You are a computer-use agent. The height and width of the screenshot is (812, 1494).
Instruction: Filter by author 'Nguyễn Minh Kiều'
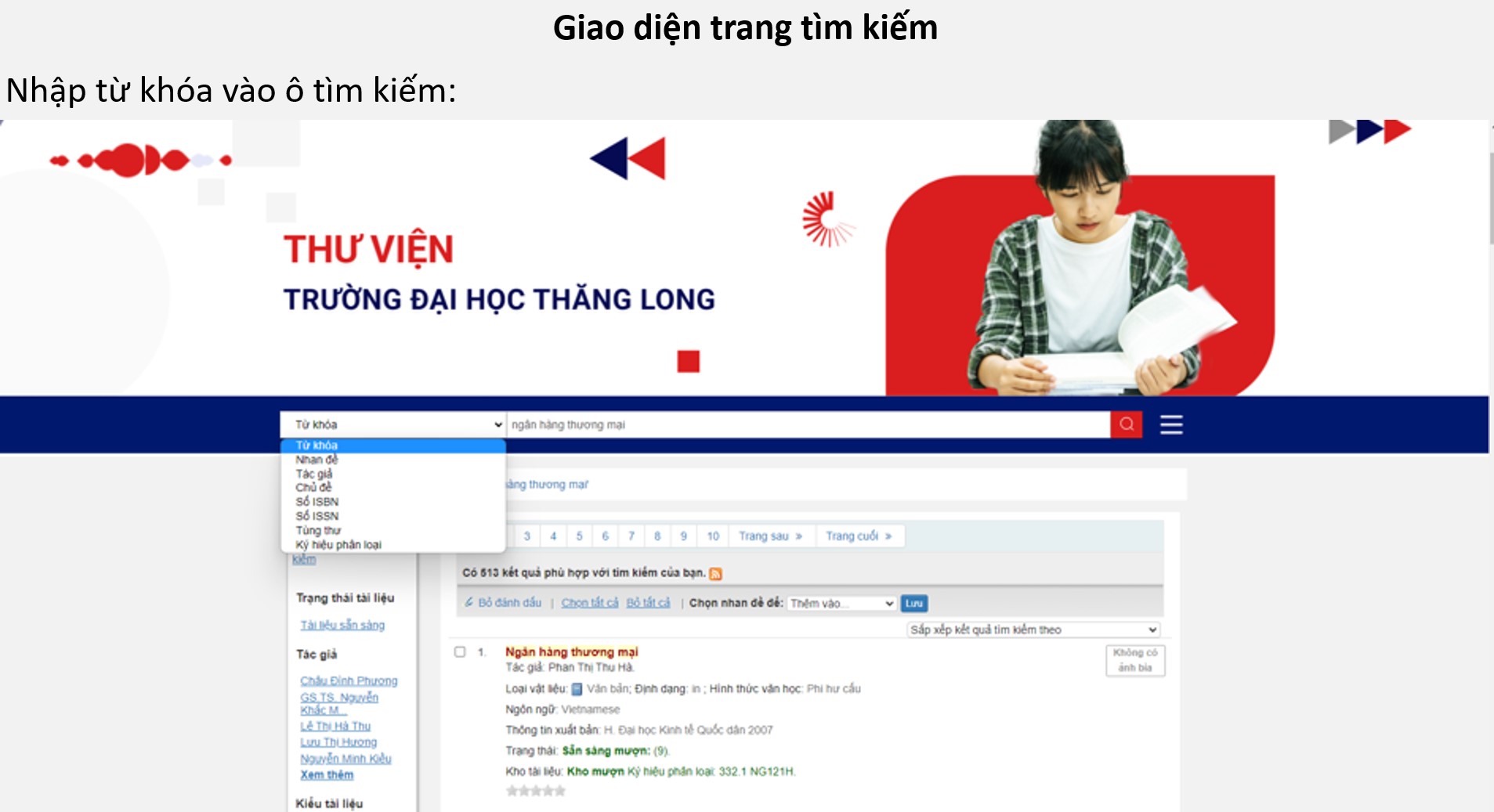click(x=345, y=758)
